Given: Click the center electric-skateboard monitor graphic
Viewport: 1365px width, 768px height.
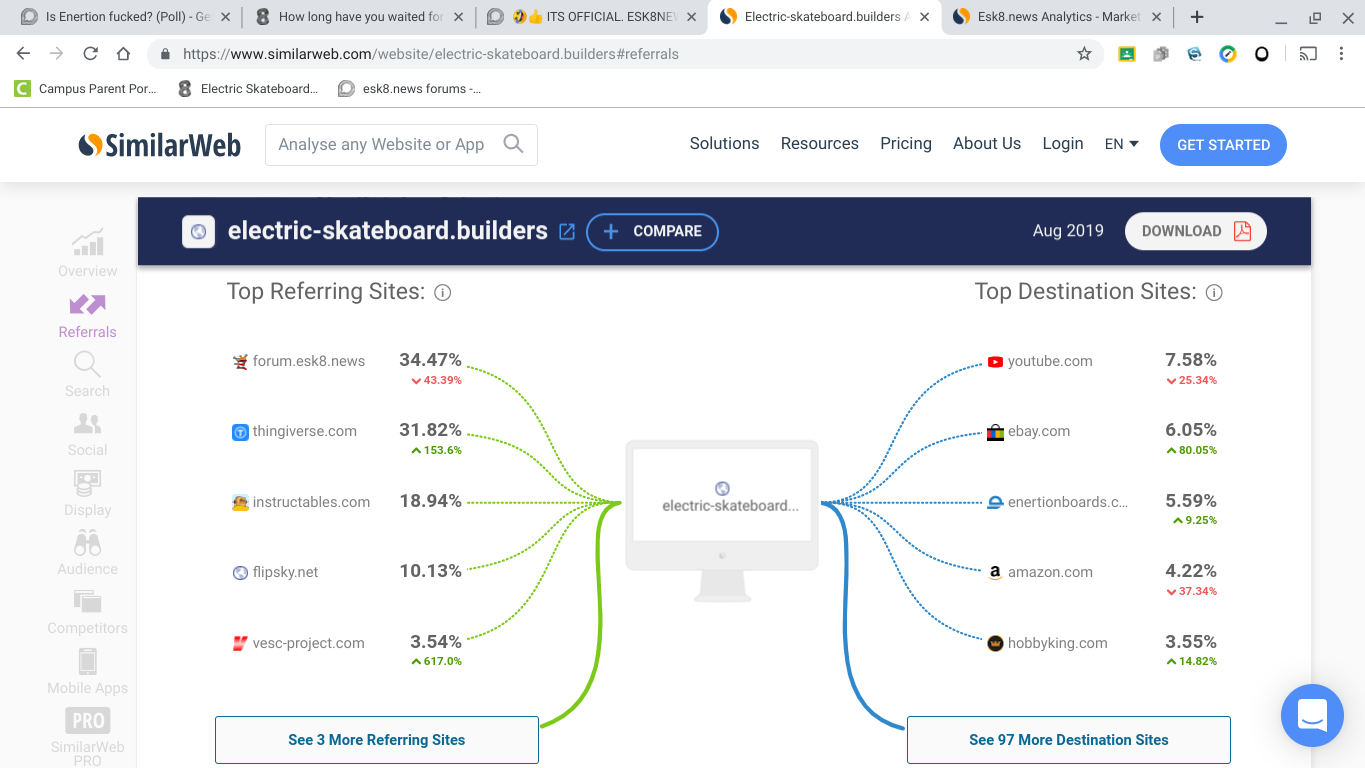Looking at the screenshot, I should point(722,521).
